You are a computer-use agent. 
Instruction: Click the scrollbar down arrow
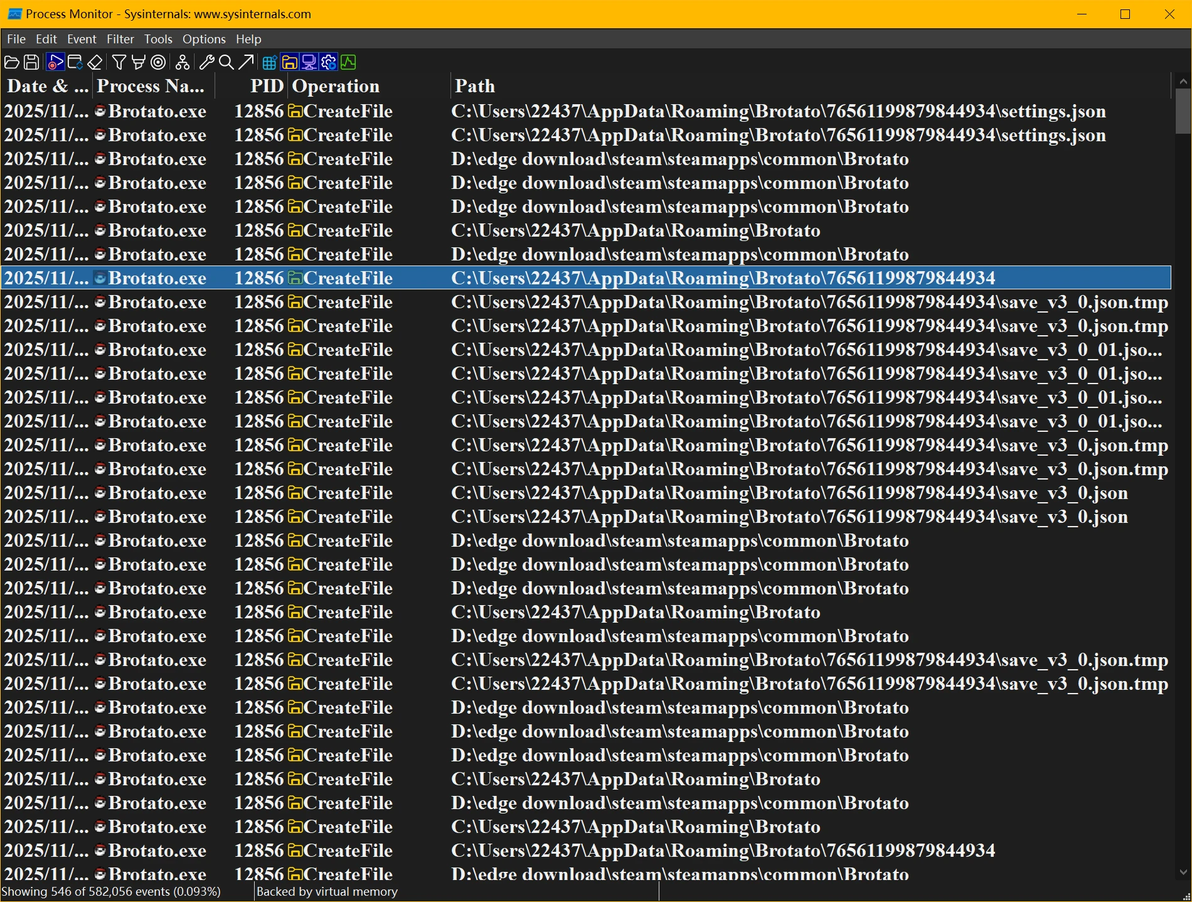[x=1182, y=873]
